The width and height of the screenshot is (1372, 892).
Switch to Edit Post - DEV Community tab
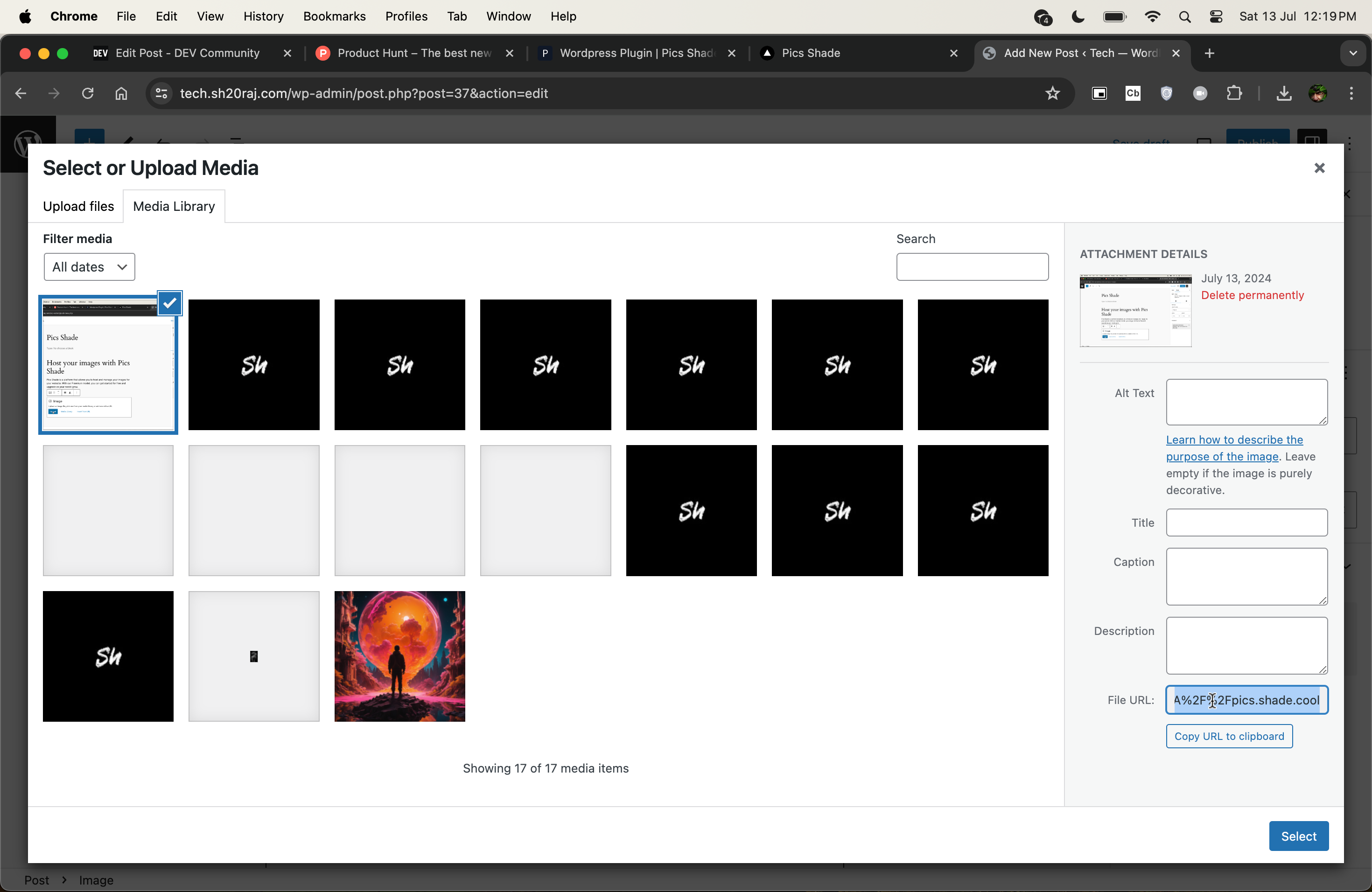click(x=187, y=53)
